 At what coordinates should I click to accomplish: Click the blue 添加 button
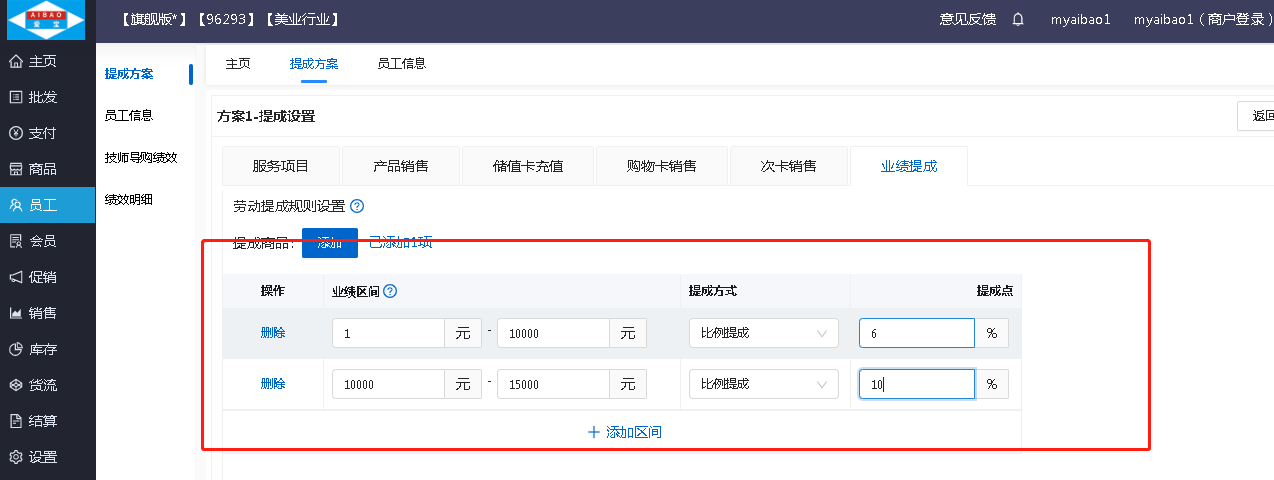[330, 242]
